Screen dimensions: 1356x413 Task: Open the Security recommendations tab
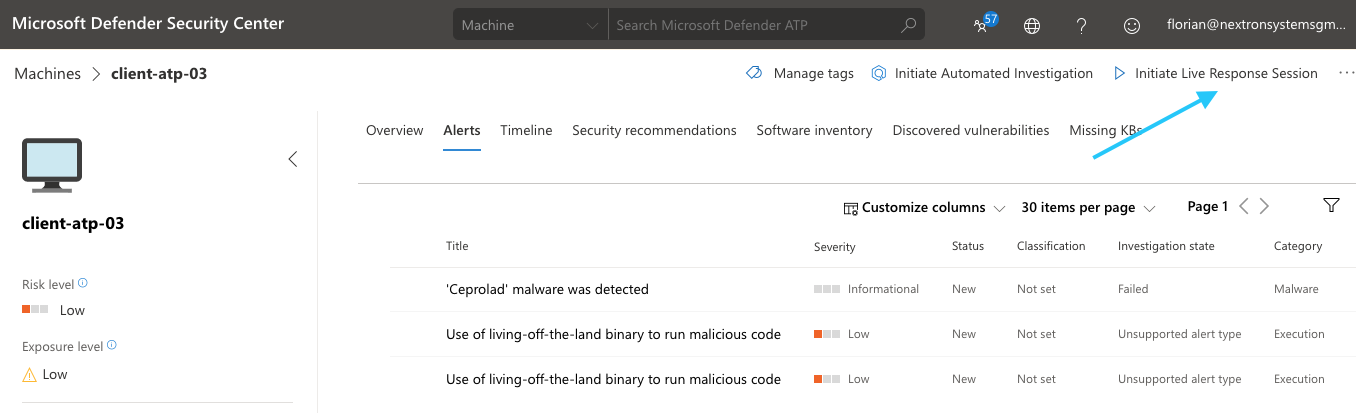(654, 130)
